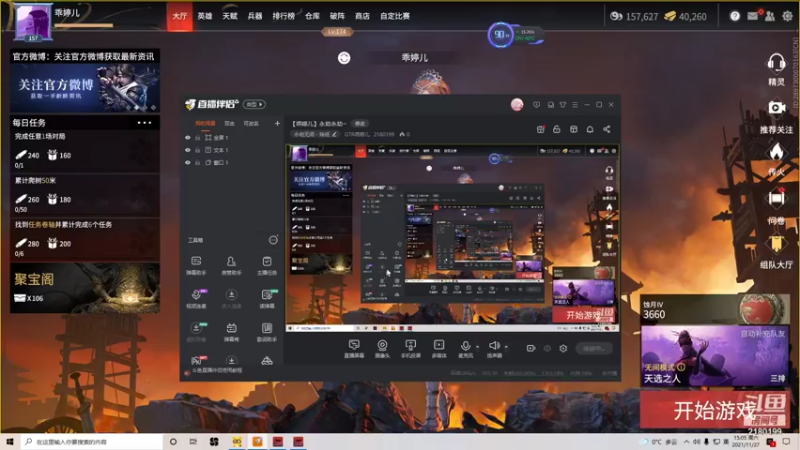Screen dimensions: 800x450
Task: Toggle visibility eye for the 窗口 1 source
Action: pos(188,162)
